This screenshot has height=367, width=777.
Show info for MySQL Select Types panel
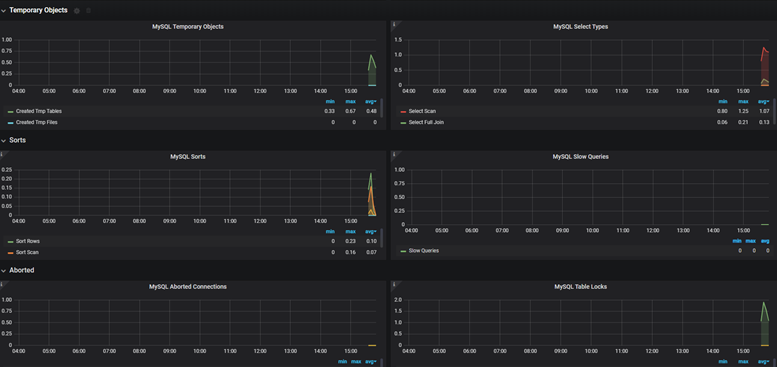tap(393, 24)
